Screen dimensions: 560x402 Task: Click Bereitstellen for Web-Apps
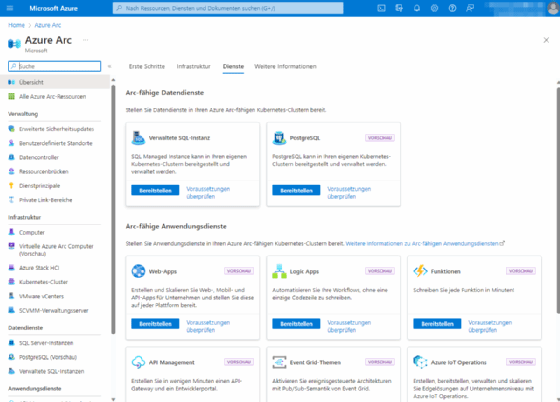[x=155, y=324]
